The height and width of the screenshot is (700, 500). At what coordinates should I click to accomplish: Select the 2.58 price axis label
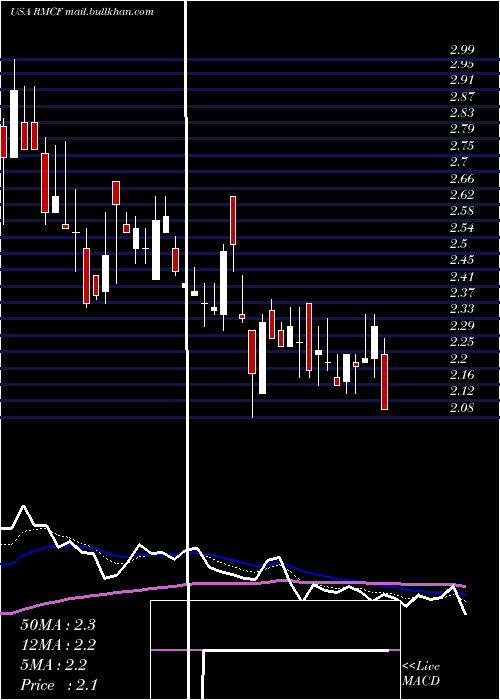pos(462,211)
